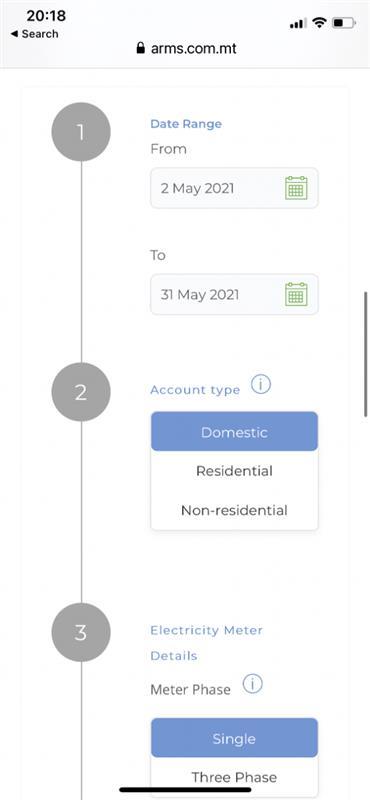This screenshot has width=370, height=800.
Task: Click the To date field showing 31 May 2021
Action: pos(234,294)
